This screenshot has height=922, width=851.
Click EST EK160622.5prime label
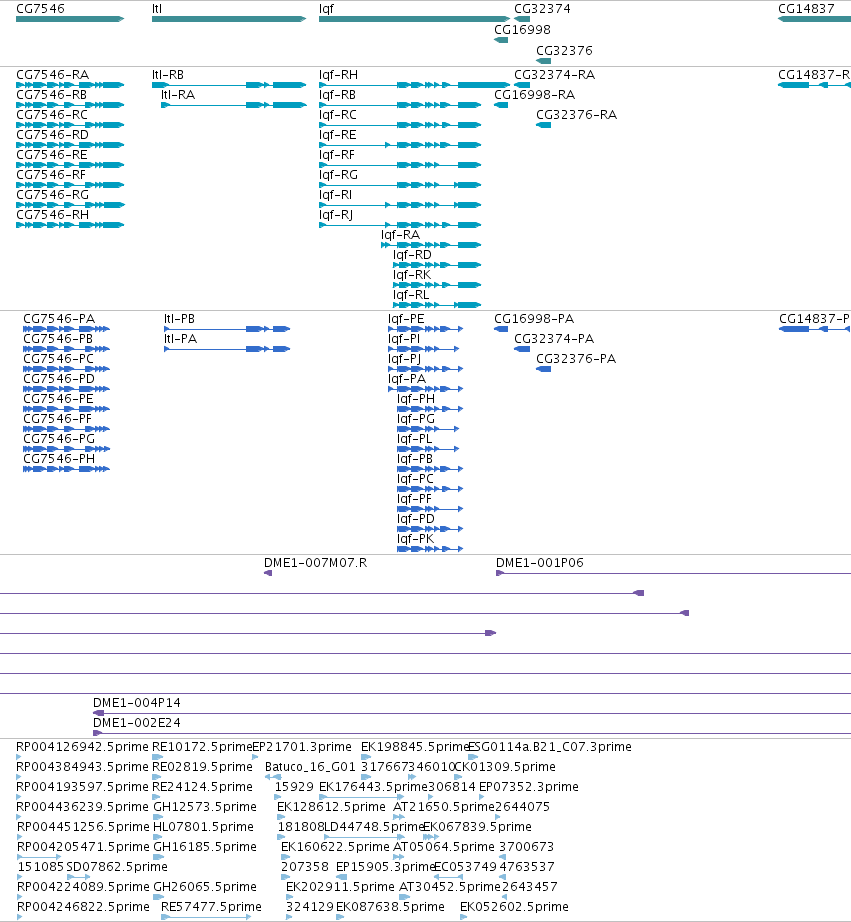click(x=335, y=847)
